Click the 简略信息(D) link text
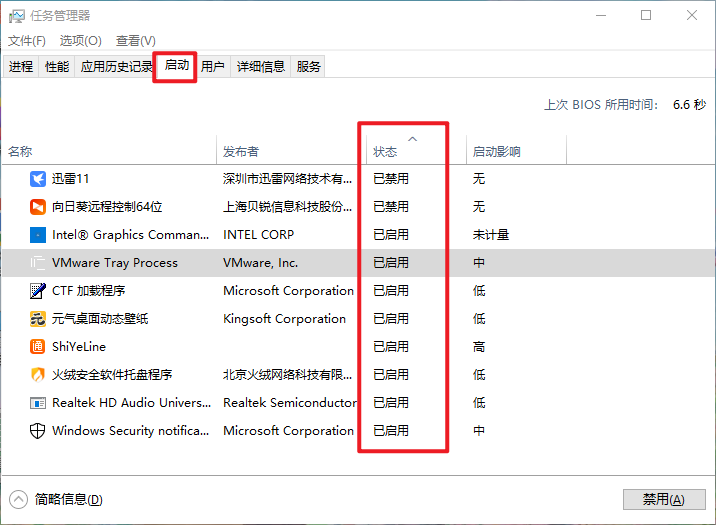Viewport: 716px width, 525px height. coord(68,499)
